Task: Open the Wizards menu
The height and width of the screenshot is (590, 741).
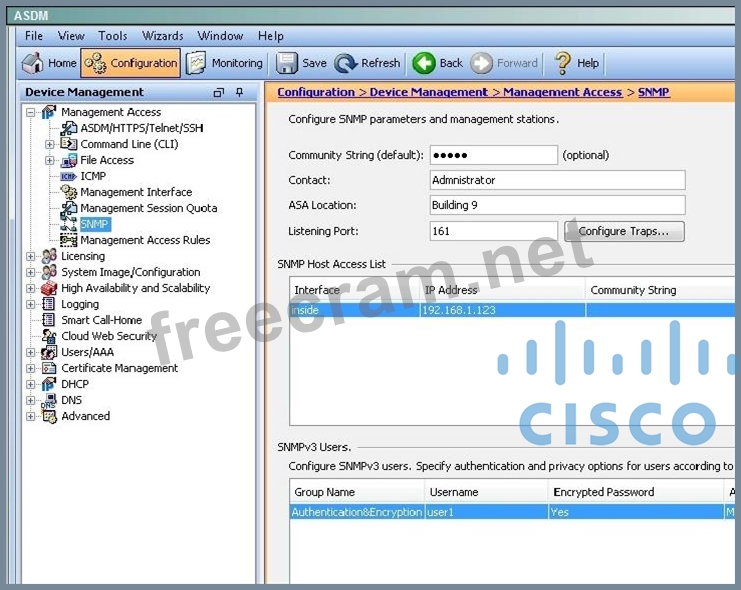Action: tap(162, 36)
